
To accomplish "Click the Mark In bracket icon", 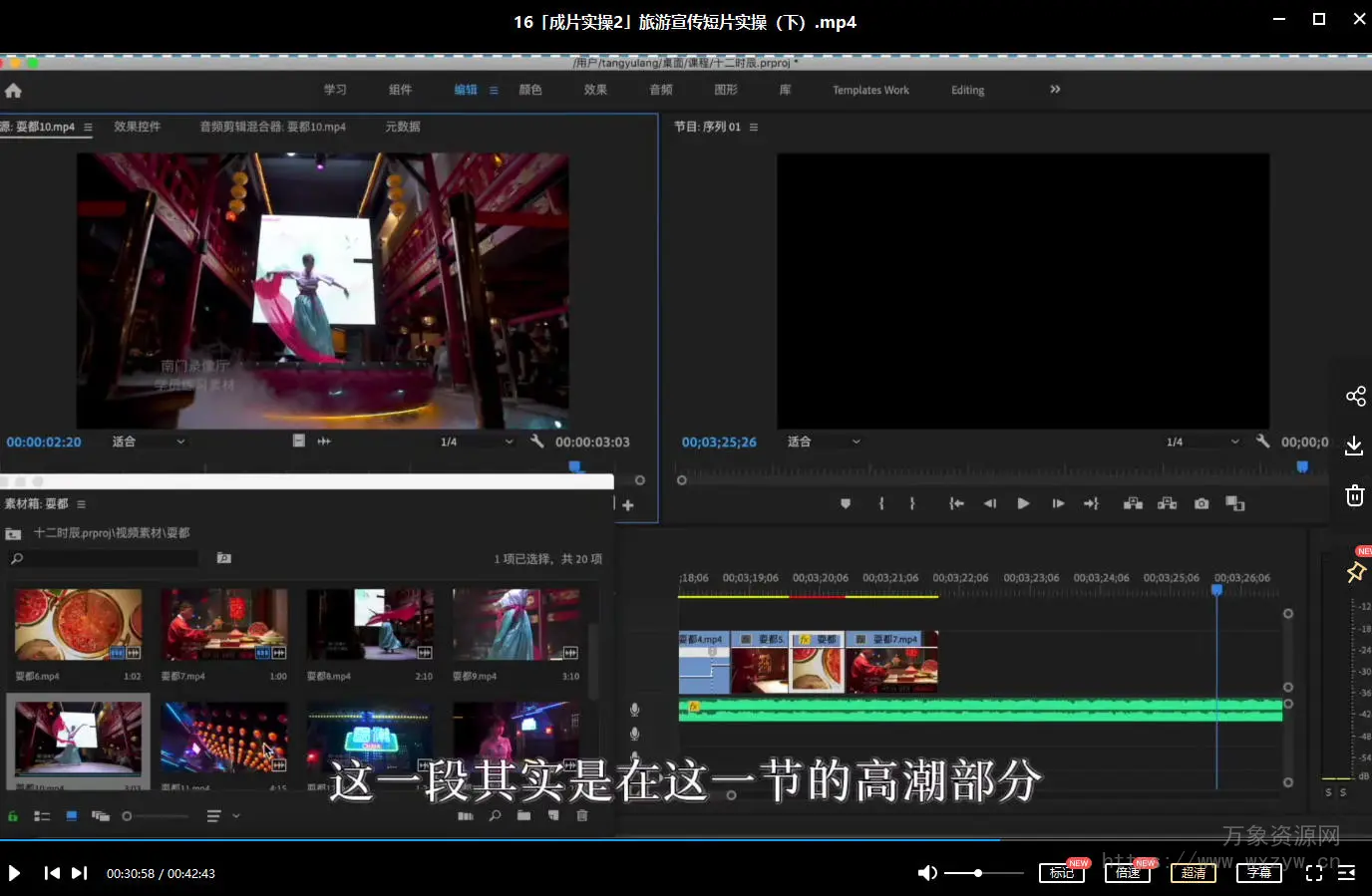I will point(881,504).
